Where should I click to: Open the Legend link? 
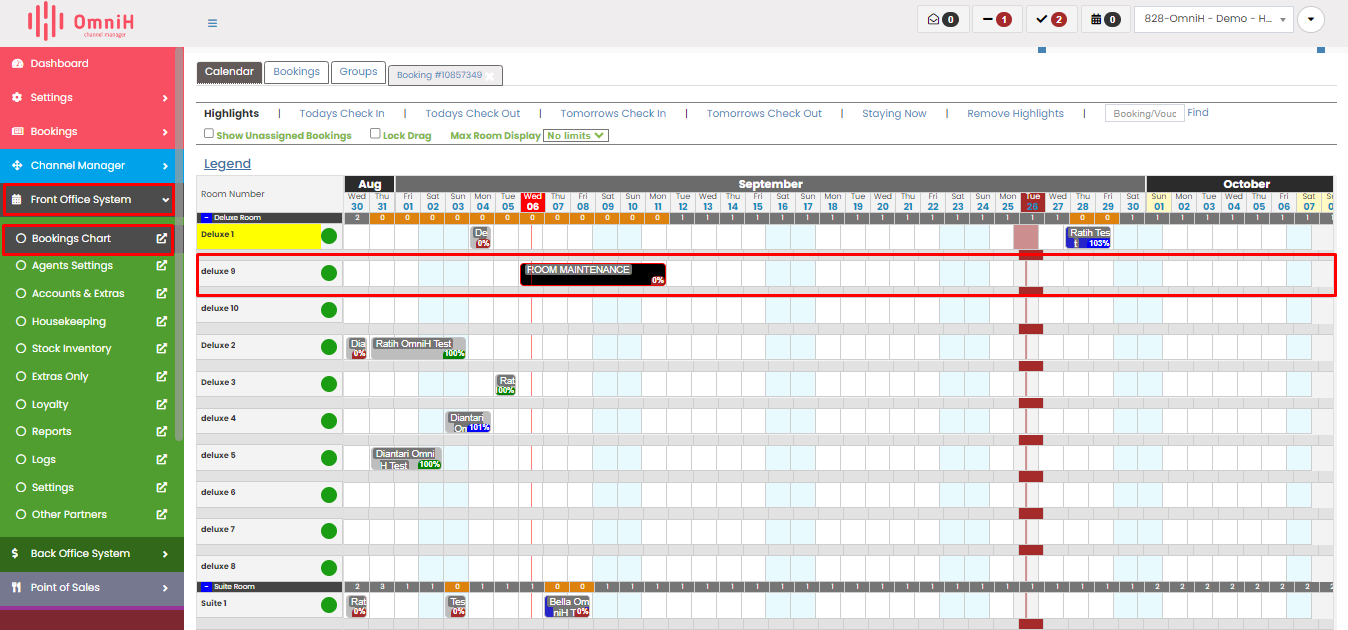(x=227, y=164)
